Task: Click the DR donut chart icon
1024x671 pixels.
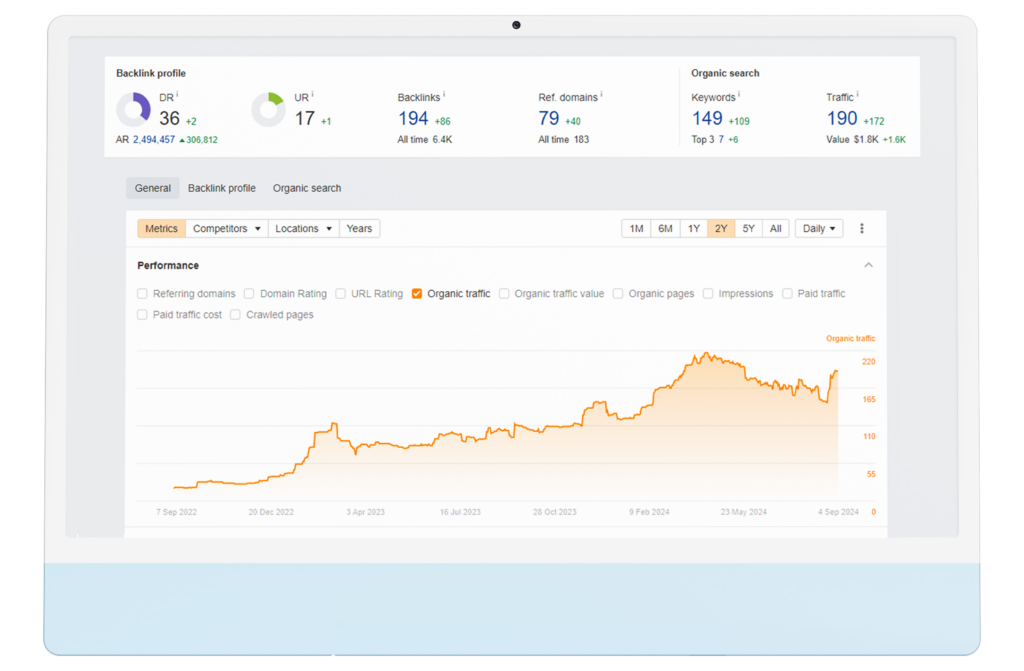Action: [x=133, y=110]
